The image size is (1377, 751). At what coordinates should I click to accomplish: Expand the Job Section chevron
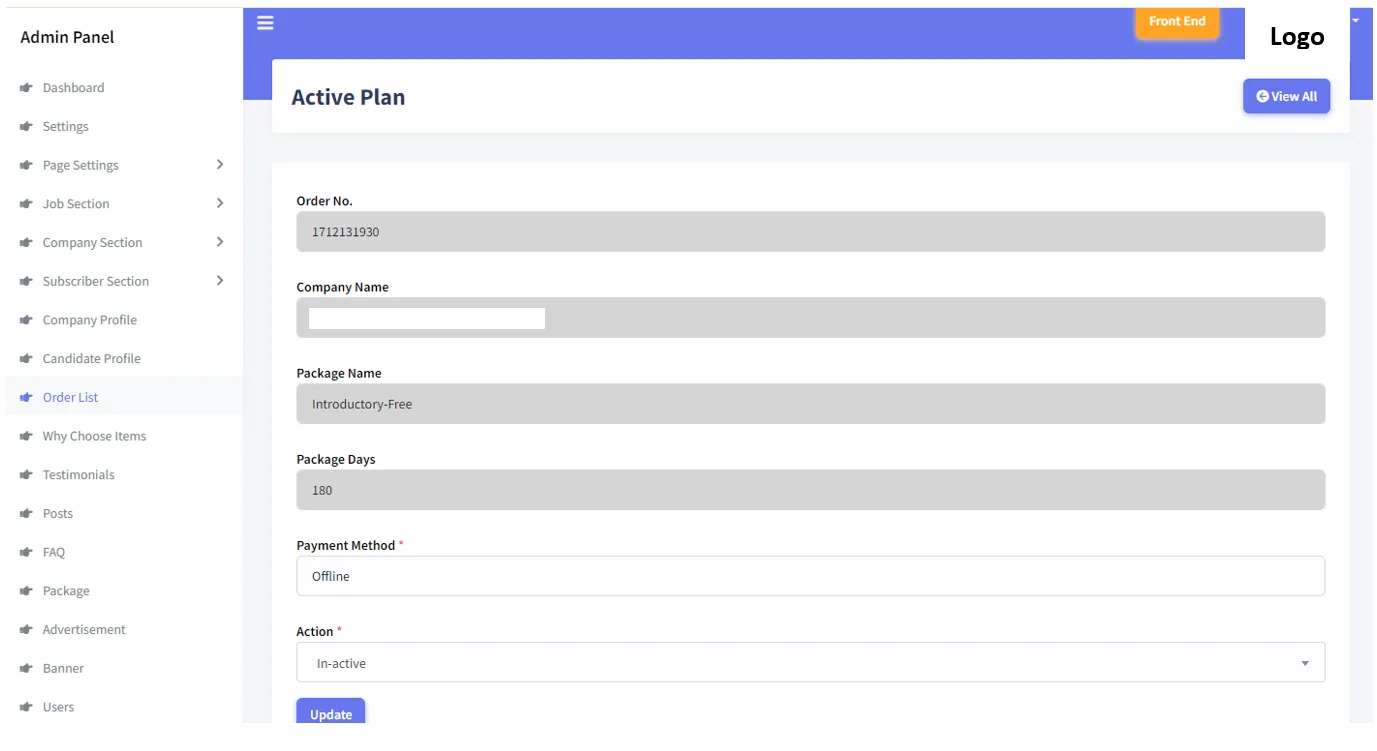(x=220, y=204)
